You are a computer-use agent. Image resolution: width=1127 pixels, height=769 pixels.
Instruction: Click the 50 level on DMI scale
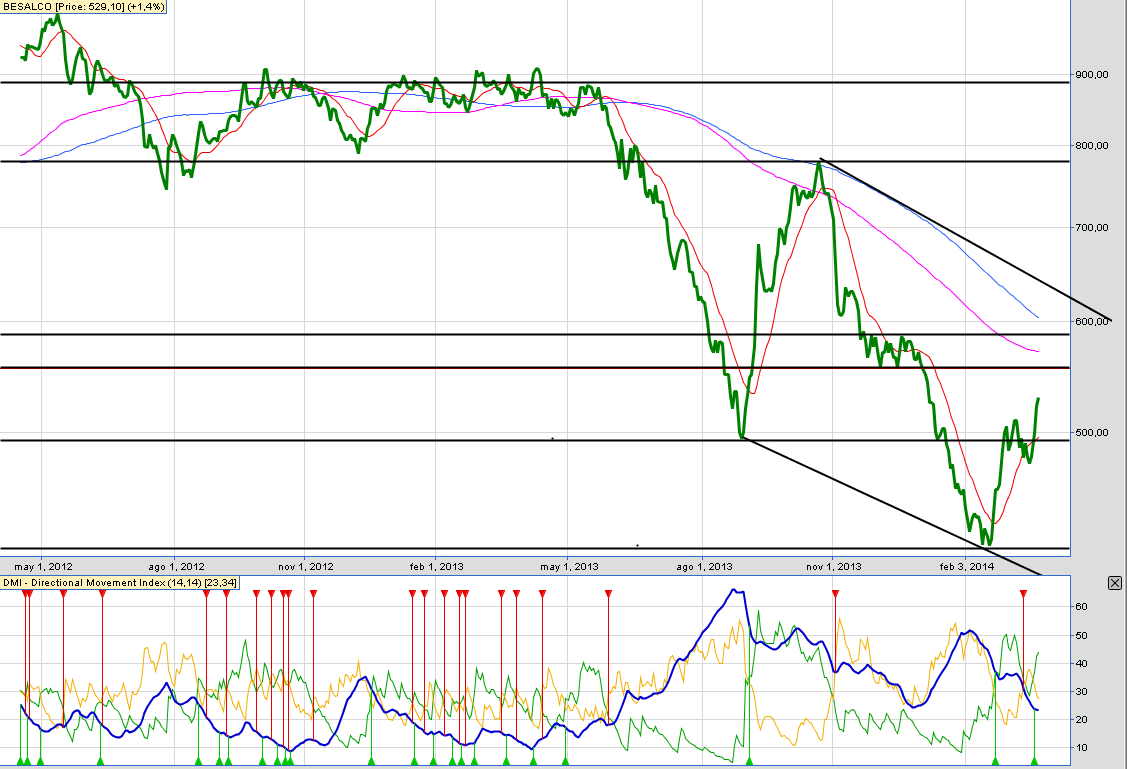point(1081,635)
